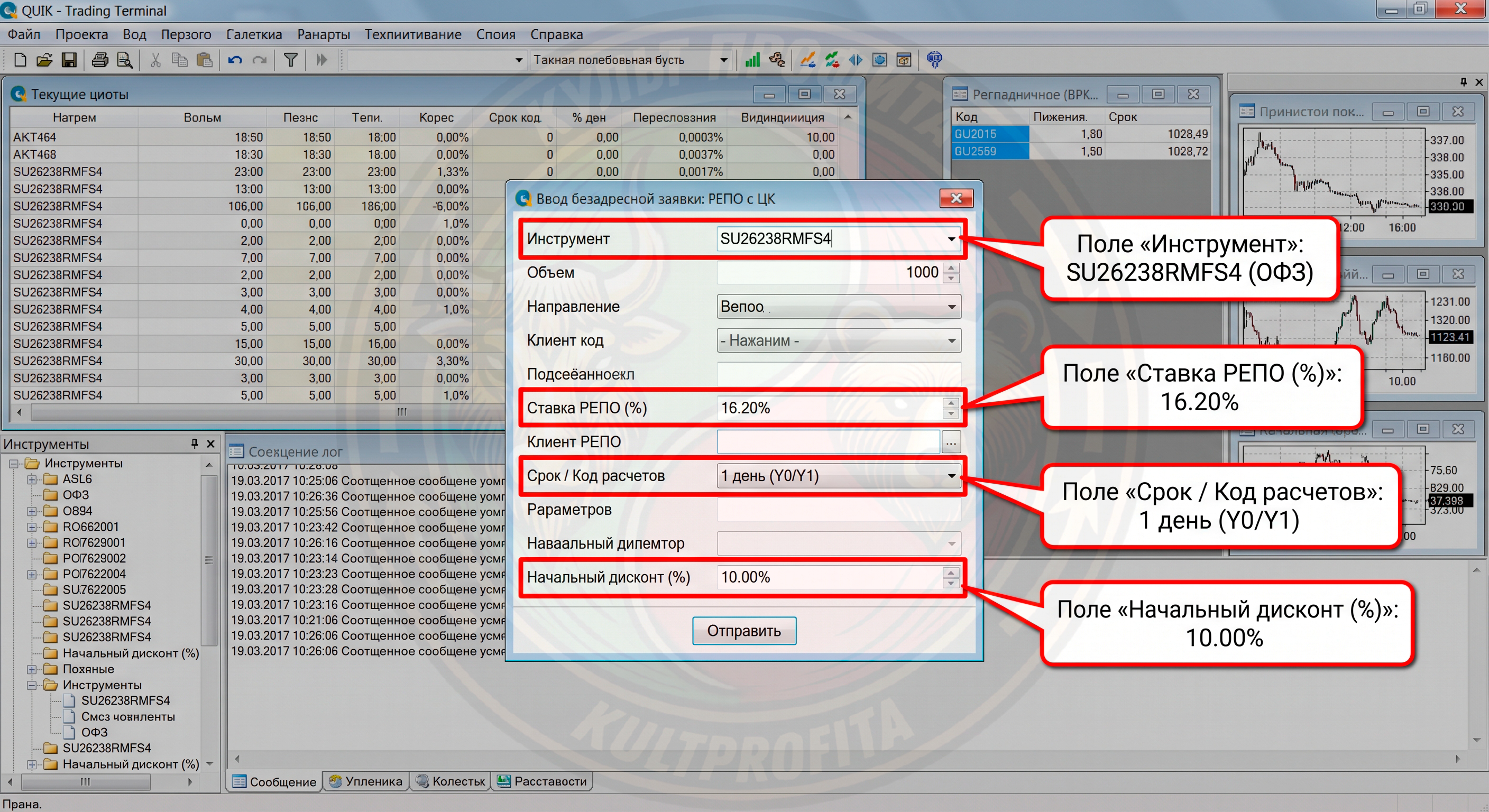Click the Отправить button
The image size is (1489, 812).
(744, 631)
